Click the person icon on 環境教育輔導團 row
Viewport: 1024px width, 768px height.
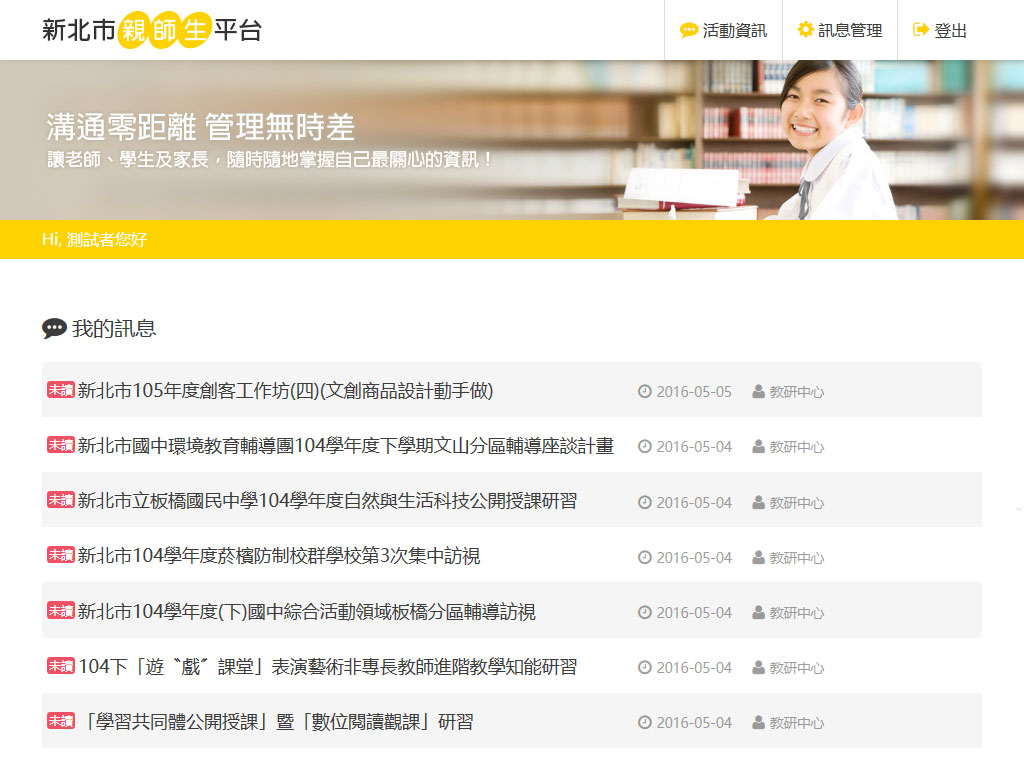pyautogui.click(x=758, y=447)
